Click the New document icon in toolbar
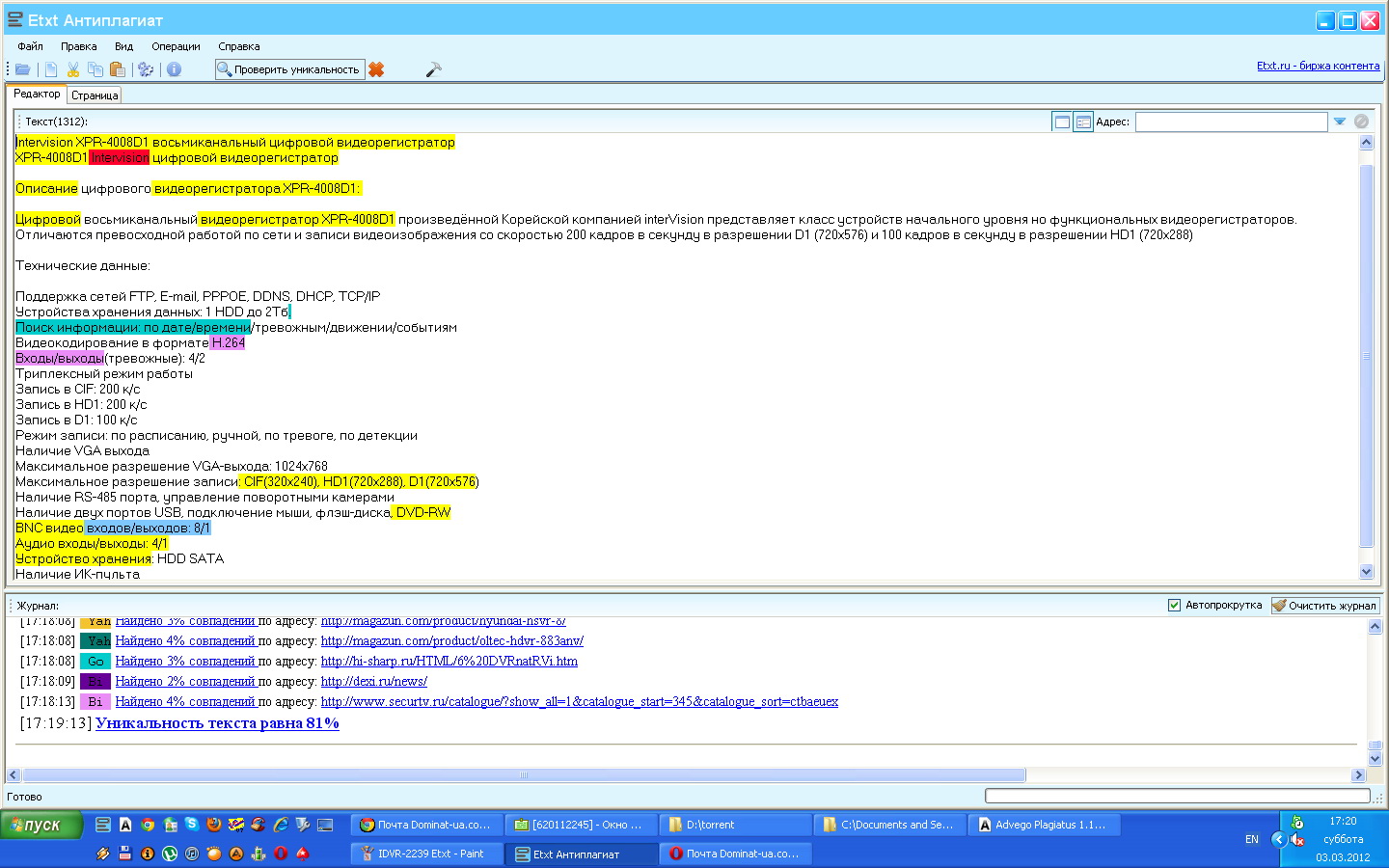 point(51,69)
